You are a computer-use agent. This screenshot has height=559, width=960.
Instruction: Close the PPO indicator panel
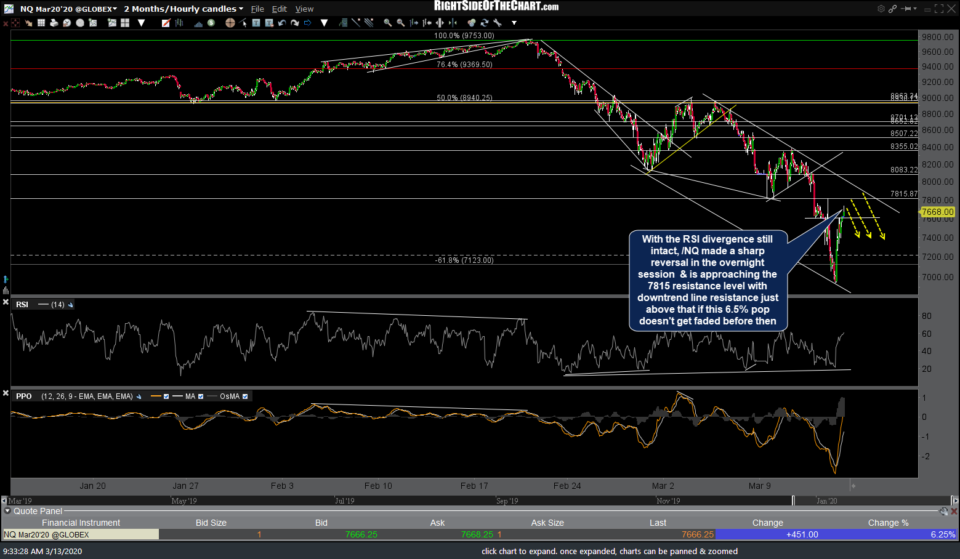coord(6,392)
